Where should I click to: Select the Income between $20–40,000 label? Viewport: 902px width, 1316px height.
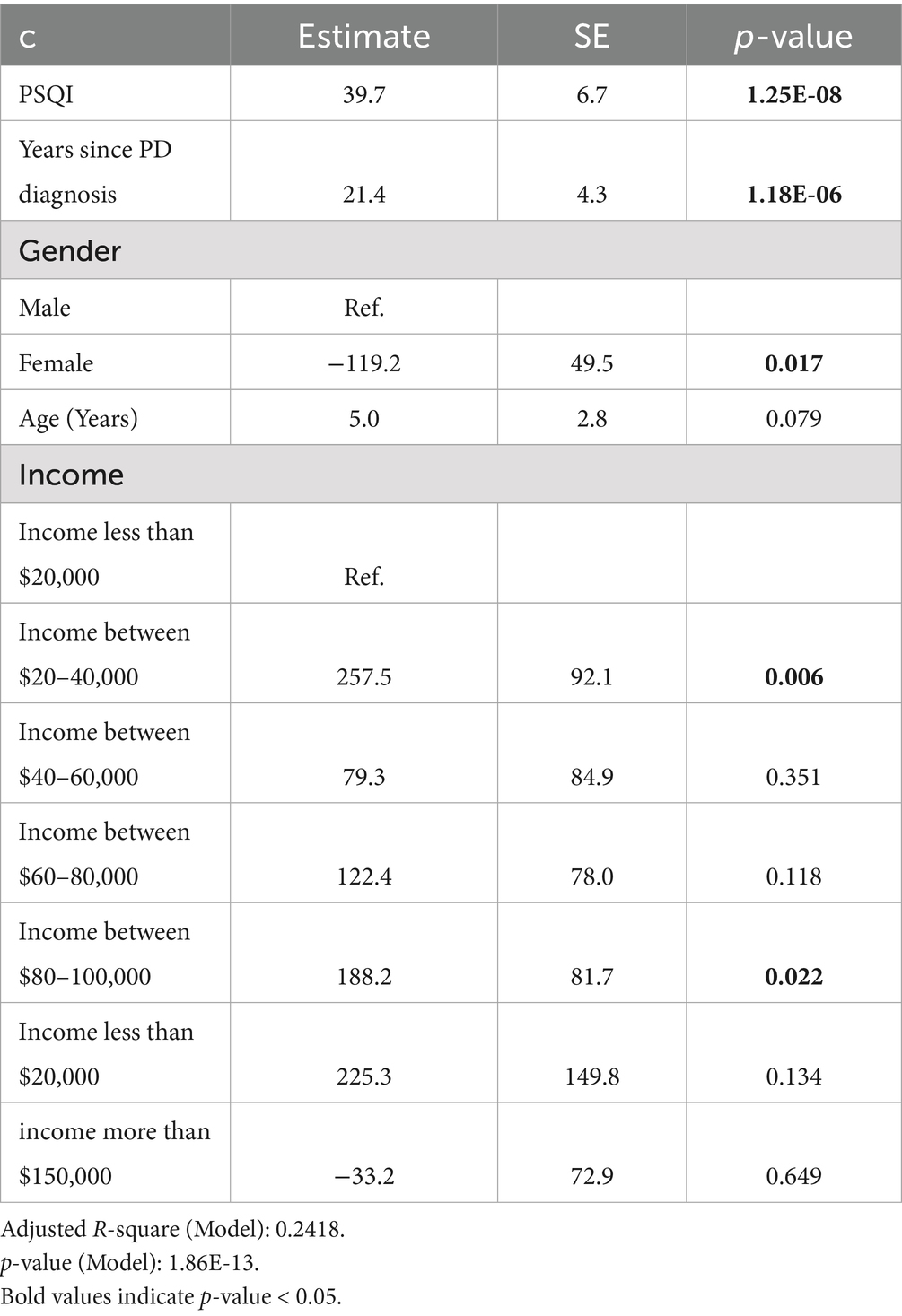click(x=104, y=654)
